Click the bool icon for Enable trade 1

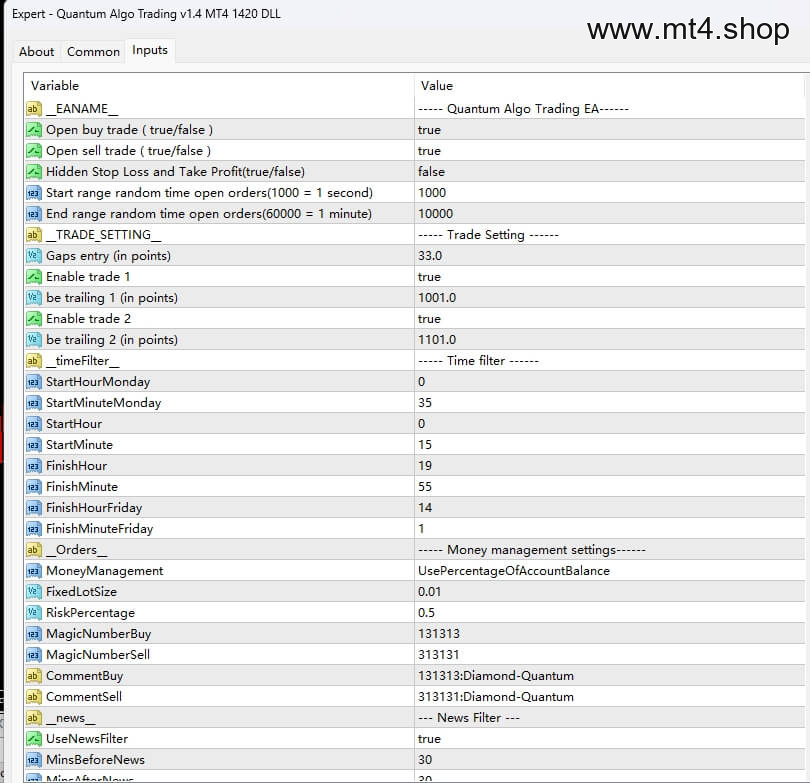34,277
